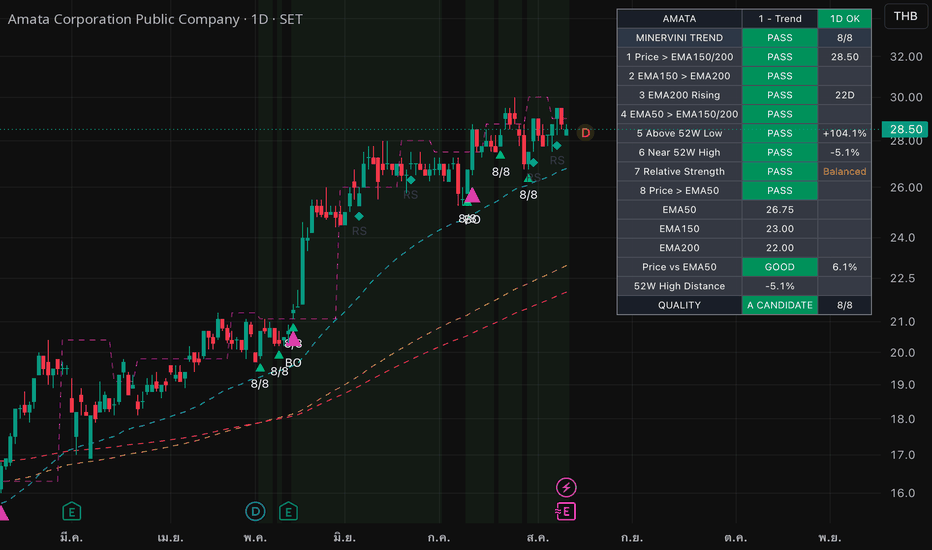The image size is (932, 550).
Task: Click the 32.00 price axis label
Action: pos(906,56)
